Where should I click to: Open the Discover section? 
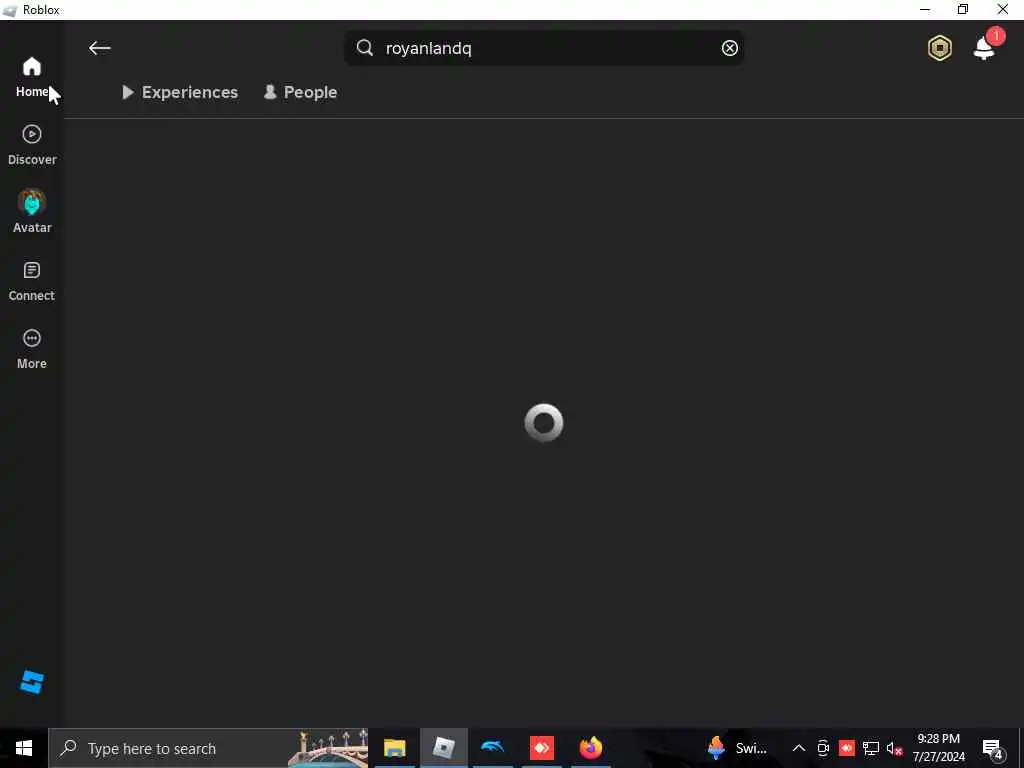(x=31, y=146)
